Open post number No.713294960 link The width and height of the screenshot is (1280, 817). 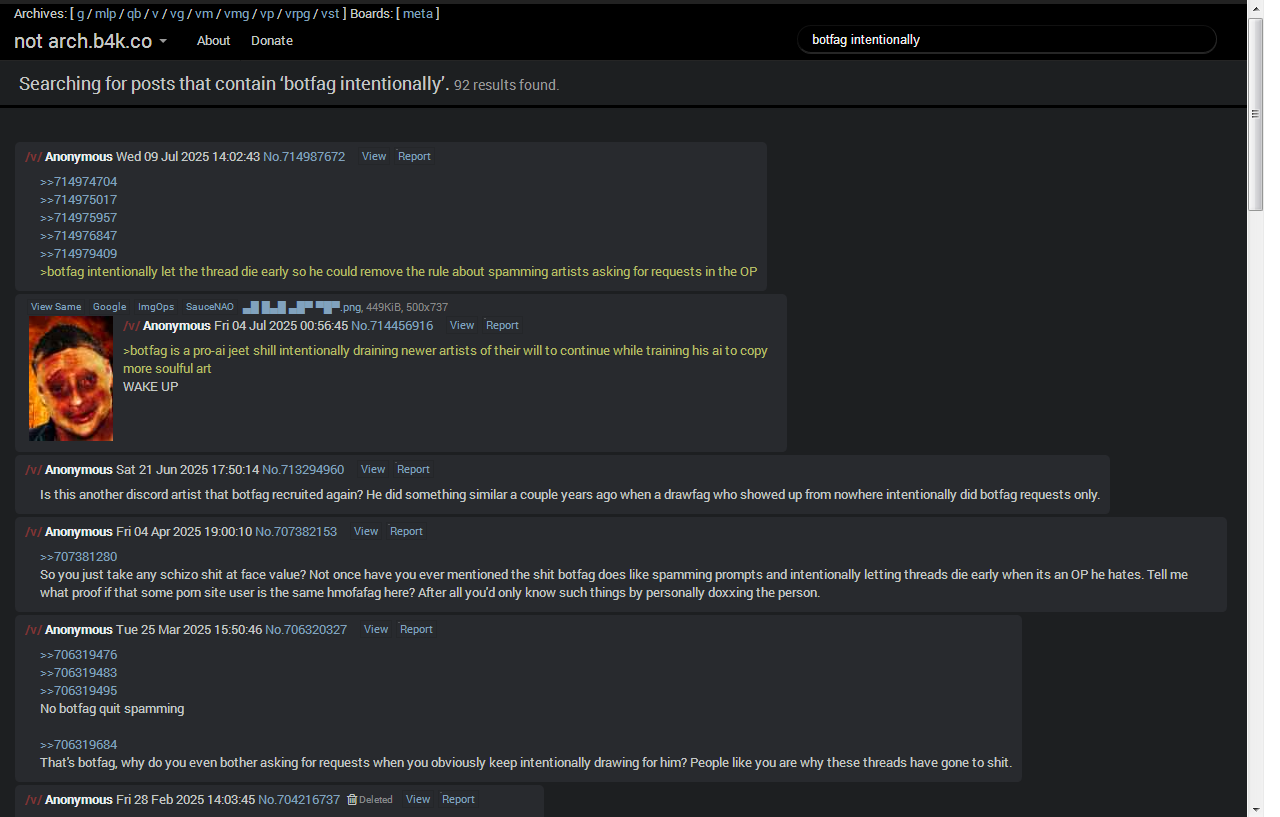click(x=303, y=470)
